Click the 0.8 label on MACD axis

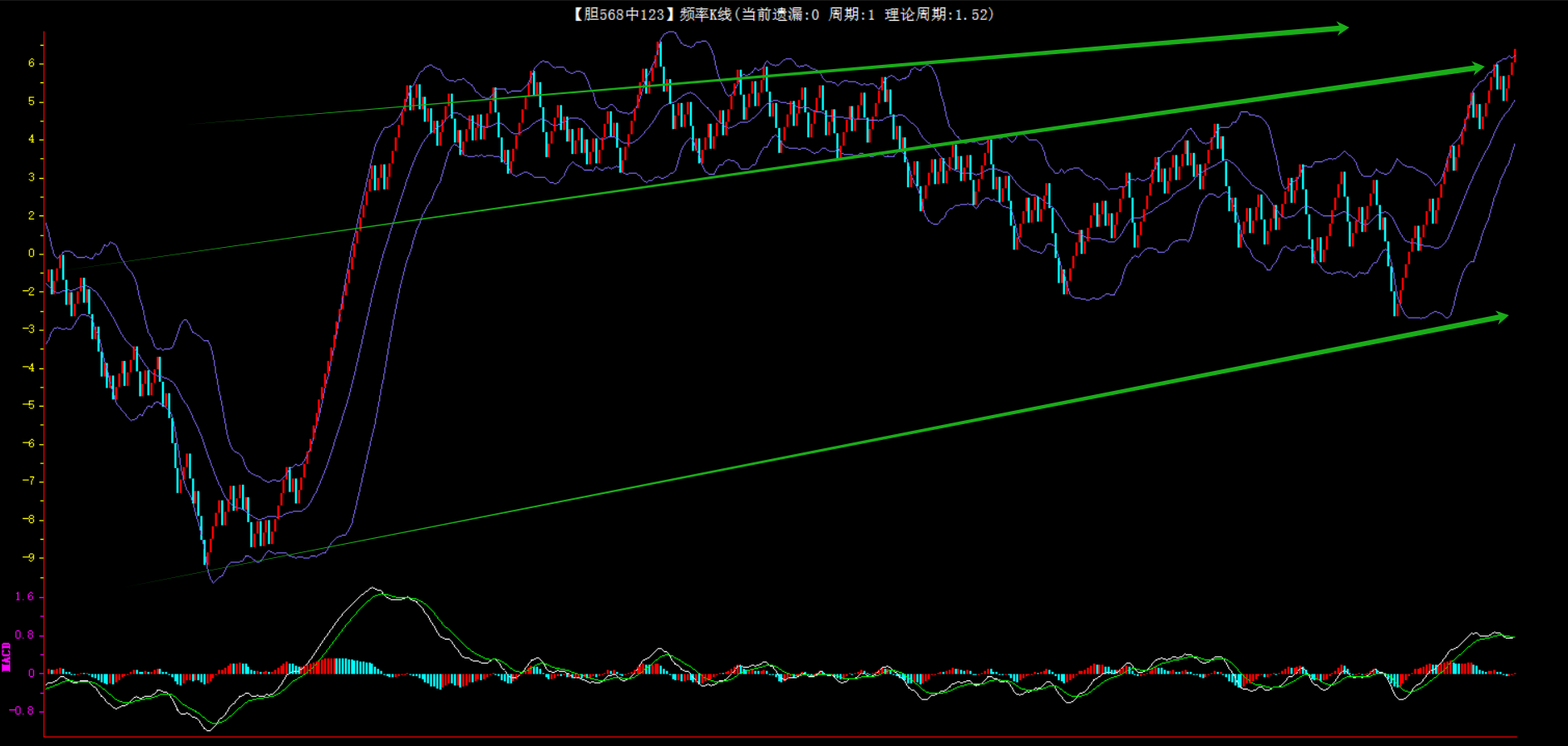coord(25,635)
